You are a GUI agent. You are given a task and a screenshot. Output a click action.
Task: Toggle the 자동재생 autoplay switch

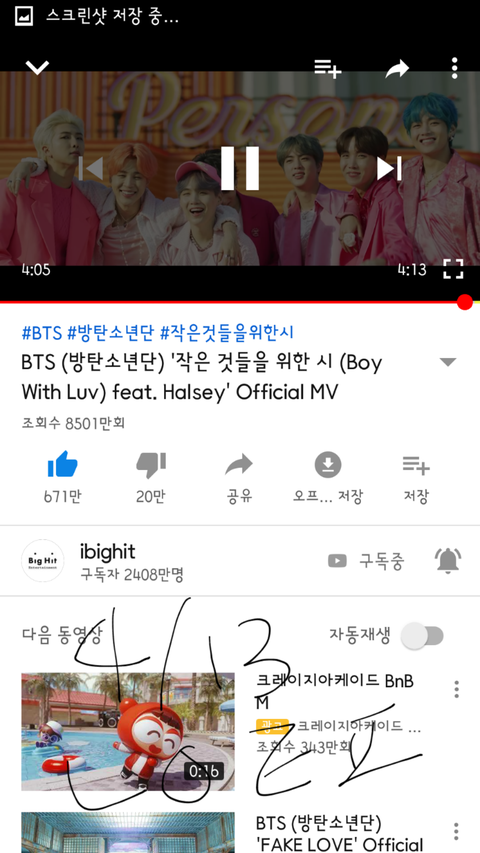tap(423, 636)
